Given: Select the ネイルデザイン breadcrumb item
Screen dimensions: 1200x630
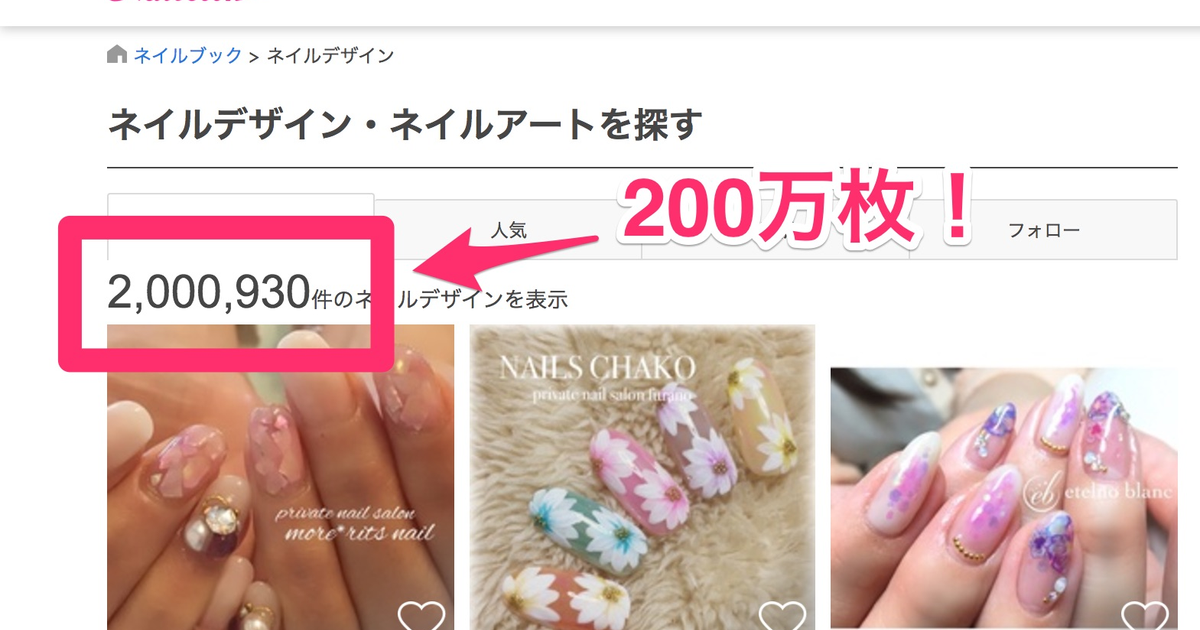Looking at the screenshot, I should tap(330, 55).
